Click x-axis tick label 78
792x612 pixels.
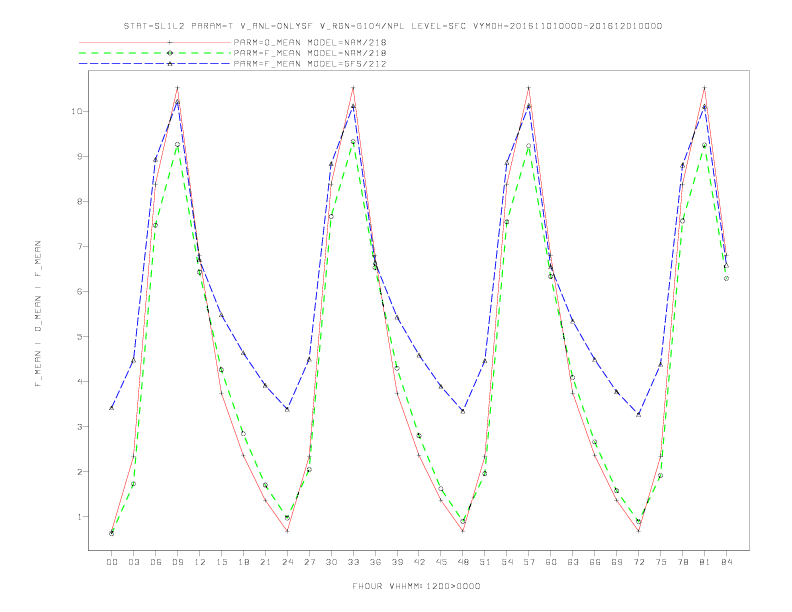pos(683,562)
